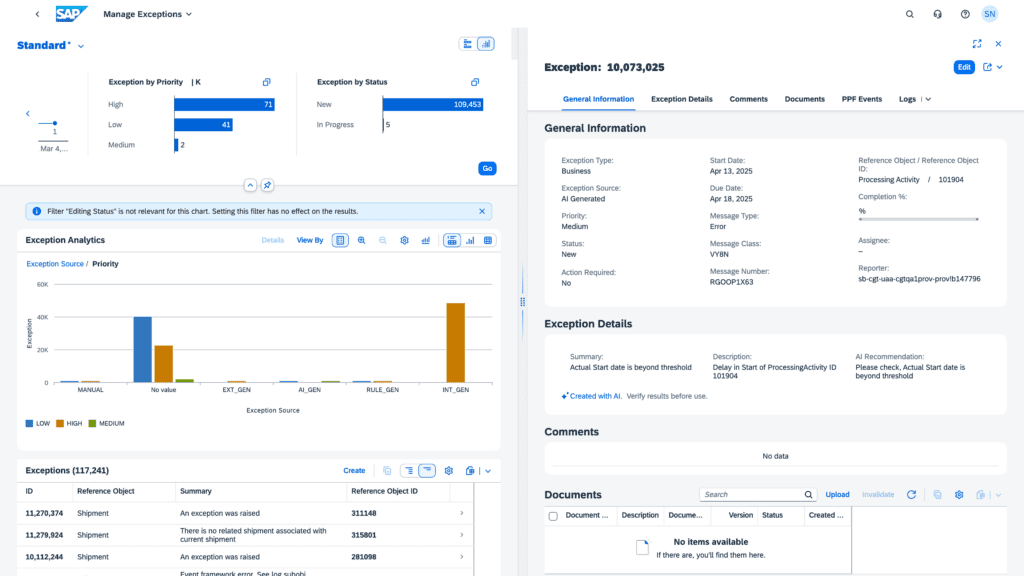
Task: Open the Standard view variant dropdown
Action: pos(81,46)
